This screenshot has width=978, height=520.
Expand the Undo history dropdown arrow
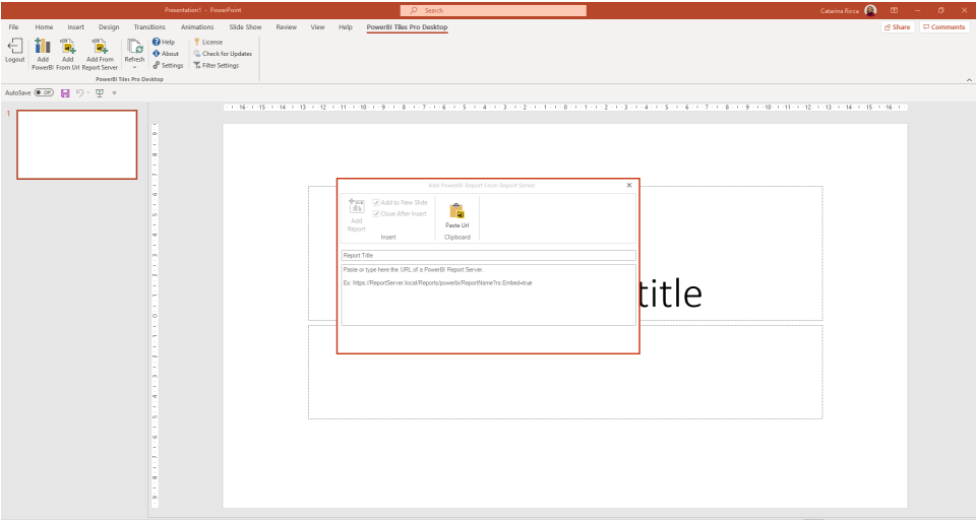(89, 92)
